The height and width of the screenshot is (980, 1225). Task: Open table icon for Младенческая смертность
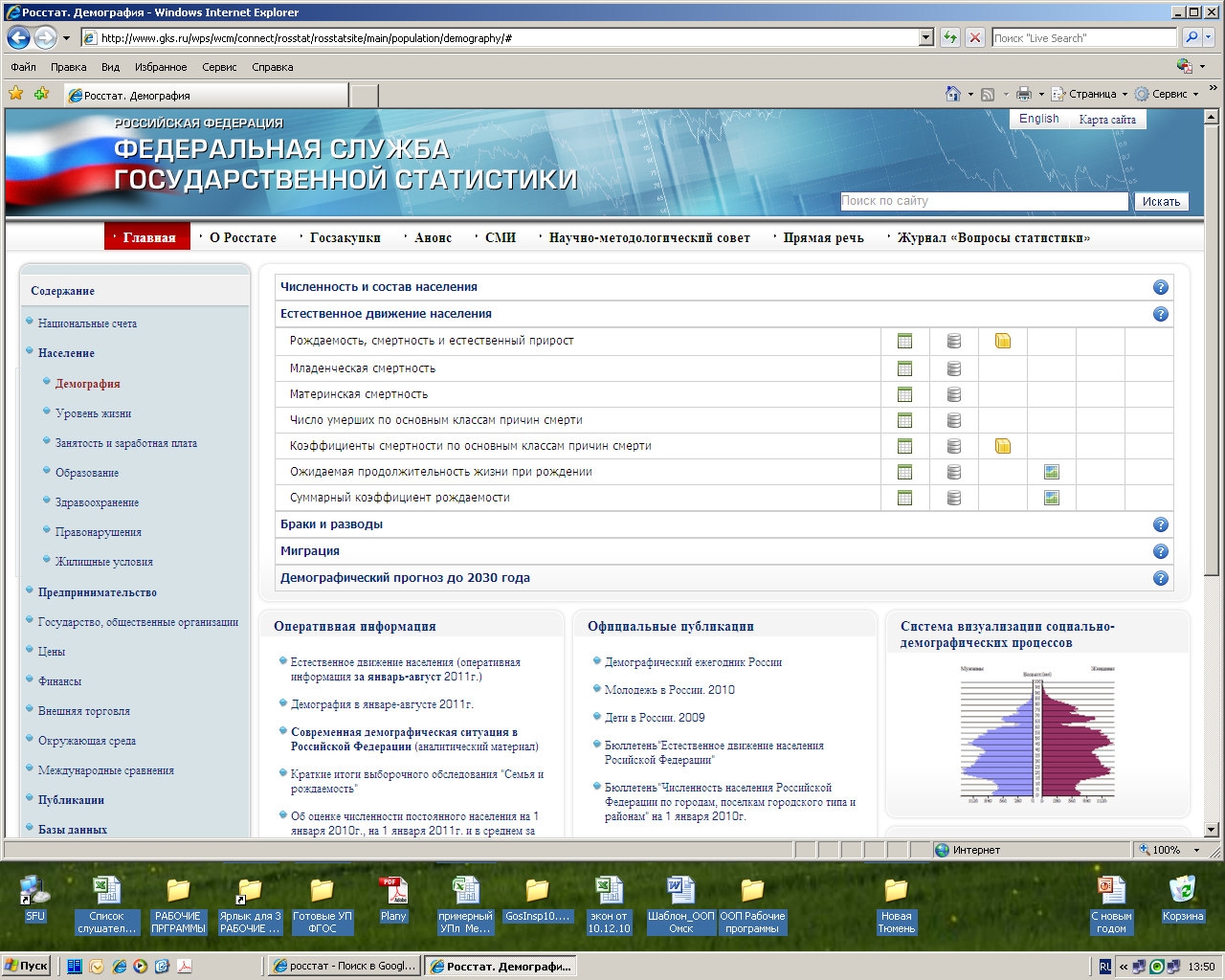pyautogui.click(x=904, y=368)
